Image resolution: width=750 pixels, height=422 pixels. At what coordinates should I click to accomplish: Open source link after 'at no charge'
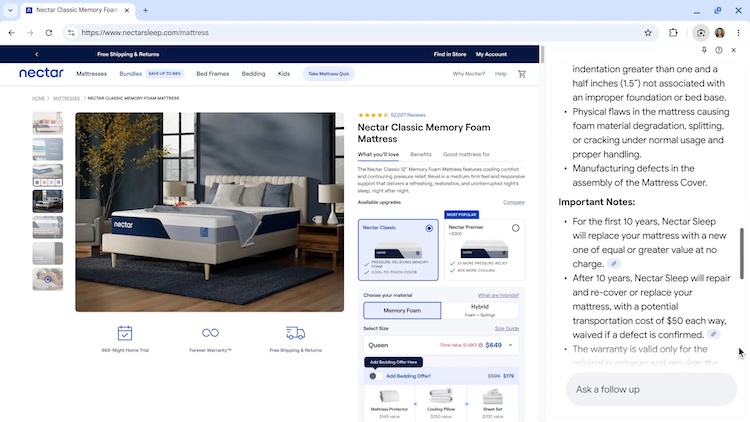click(x=614, y=264)
